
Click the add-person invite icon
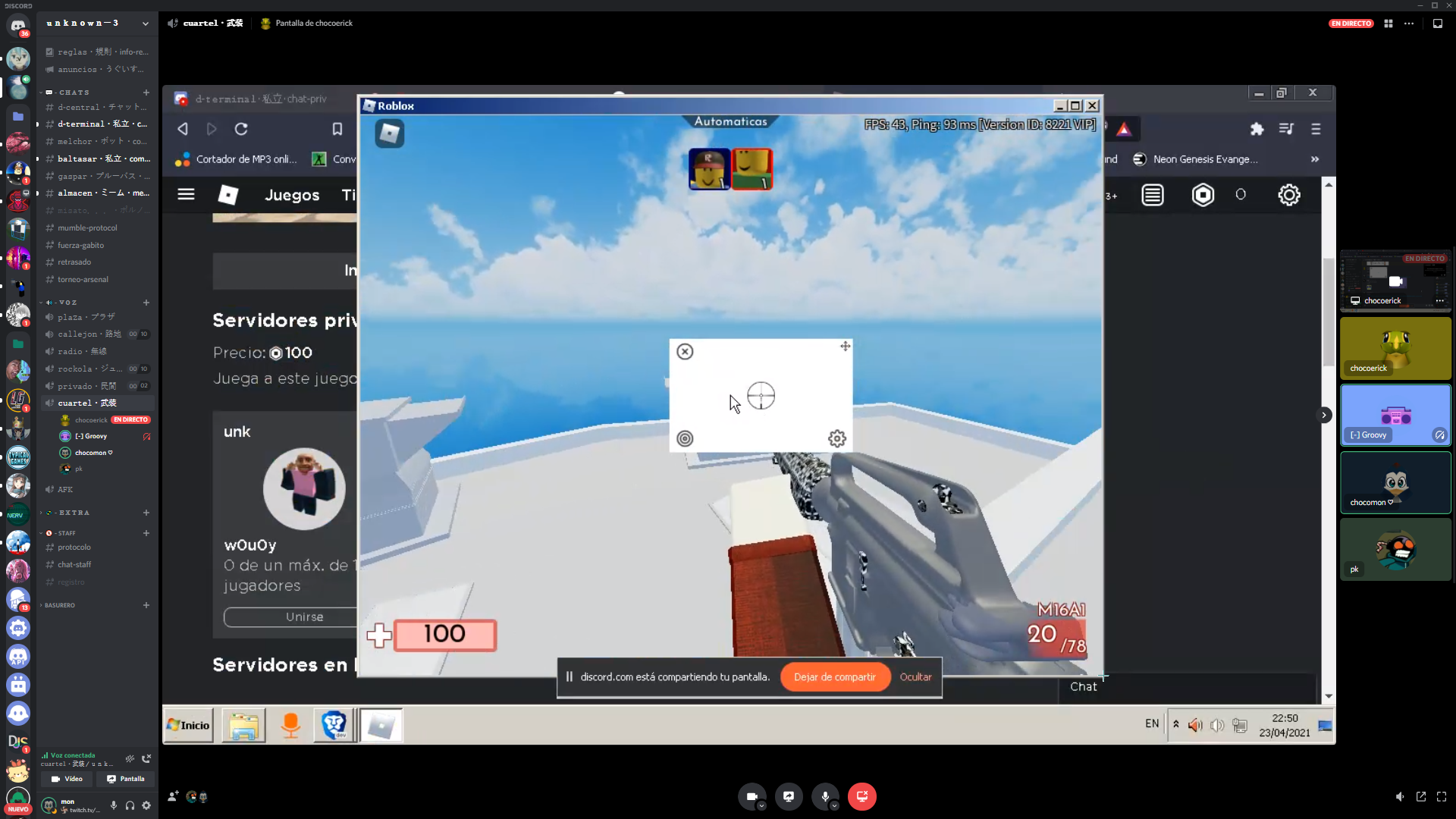(173, 796)
